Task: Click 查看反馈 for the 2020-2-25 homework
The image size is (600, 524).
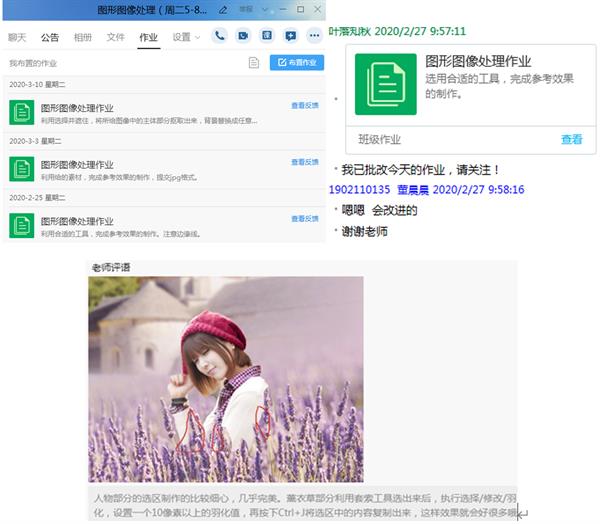Action: point(305,218)
